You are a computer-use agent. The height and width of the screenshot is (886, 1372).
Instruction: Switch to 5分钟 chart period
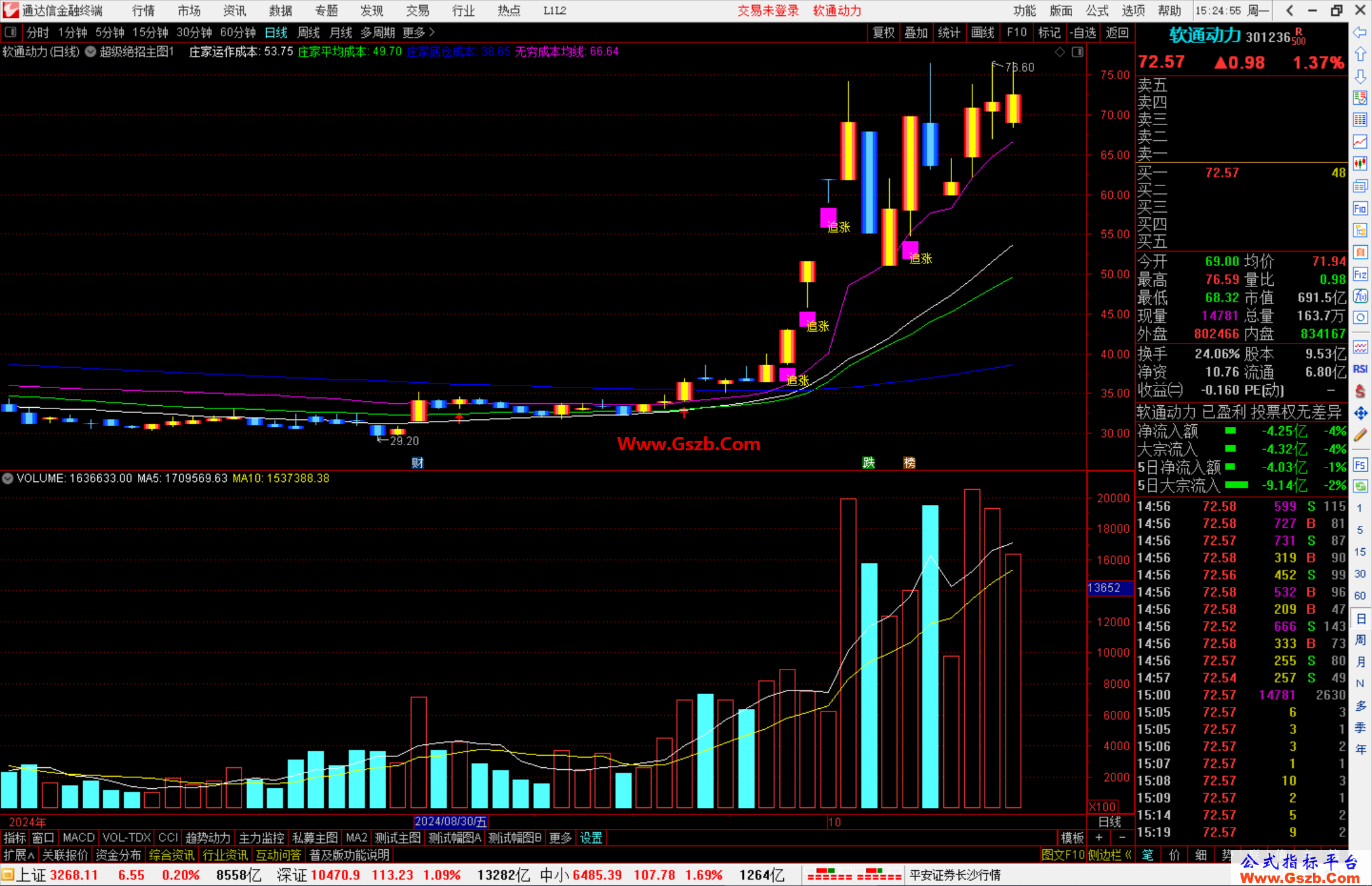[x=110, y=32]
